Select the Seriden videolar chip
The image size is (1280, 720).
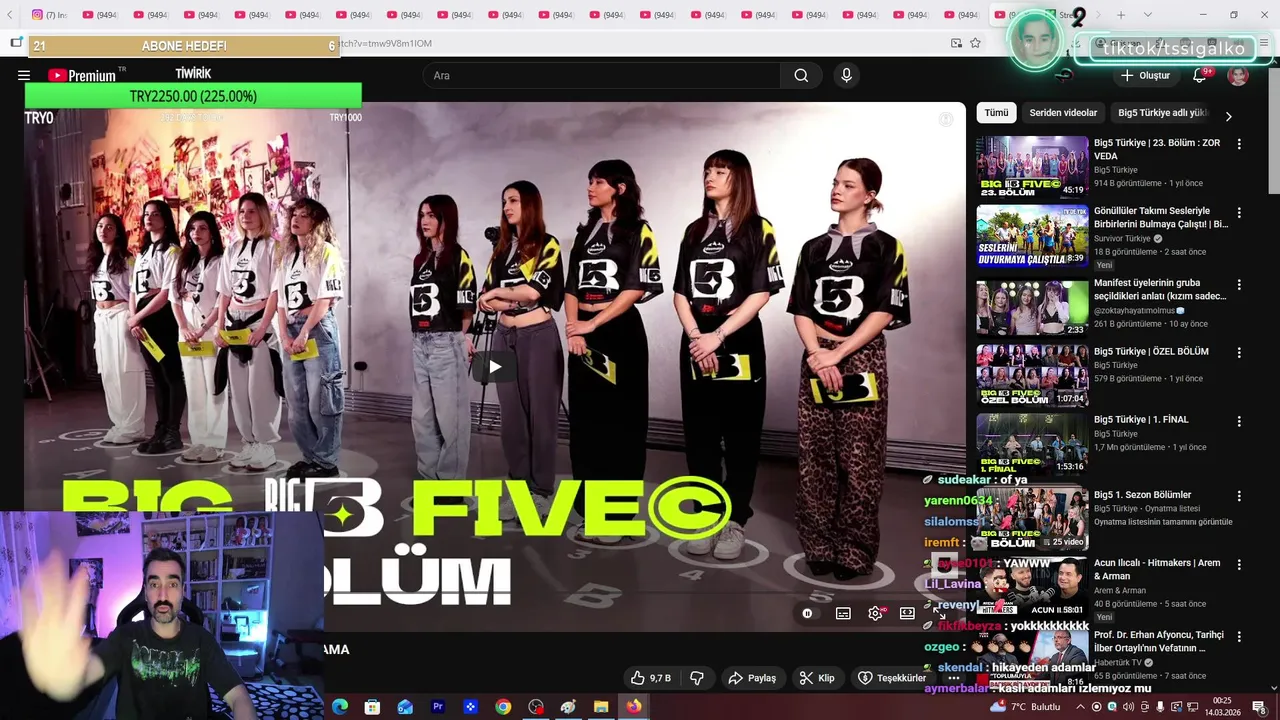(1063, 113)
